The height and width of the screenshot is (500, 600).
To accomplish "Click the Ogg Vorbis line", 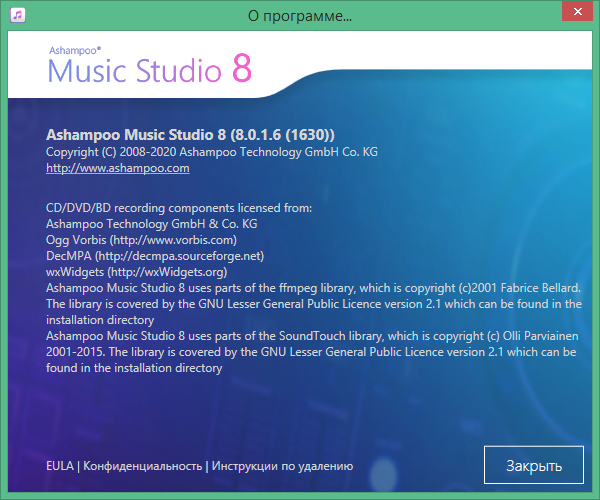I will (x=141, y=240).
